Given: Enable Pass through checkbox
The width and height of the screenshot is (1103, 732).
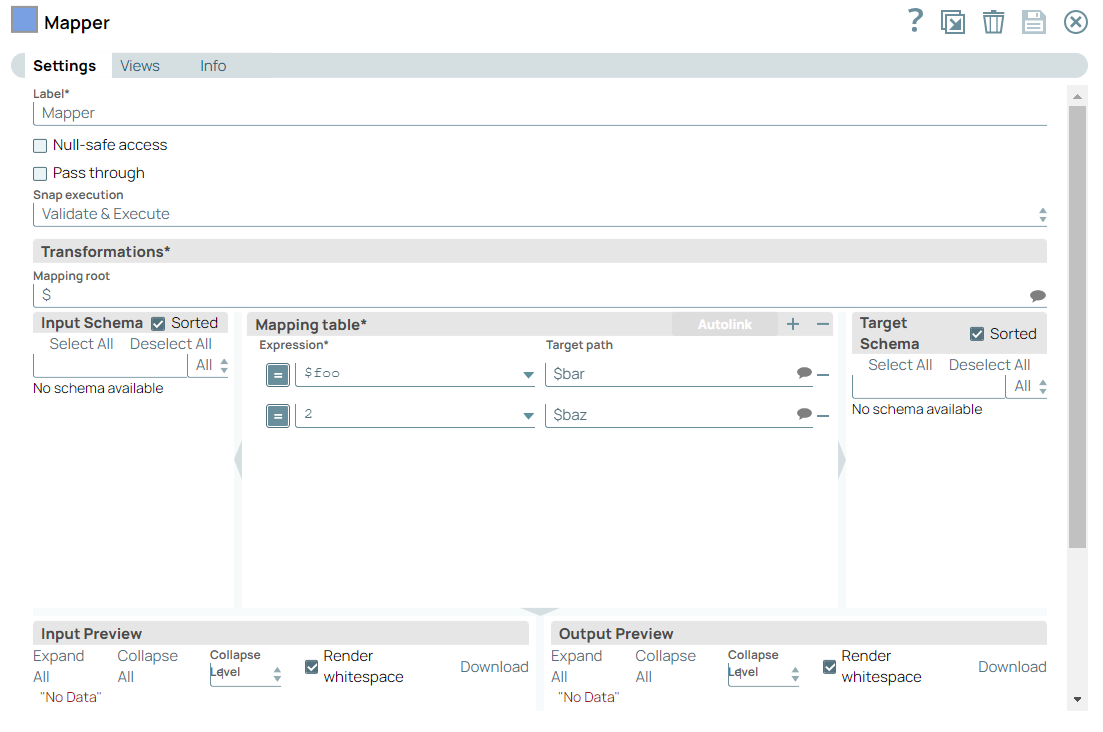Looking at the screenshot, I should (41, 174).
